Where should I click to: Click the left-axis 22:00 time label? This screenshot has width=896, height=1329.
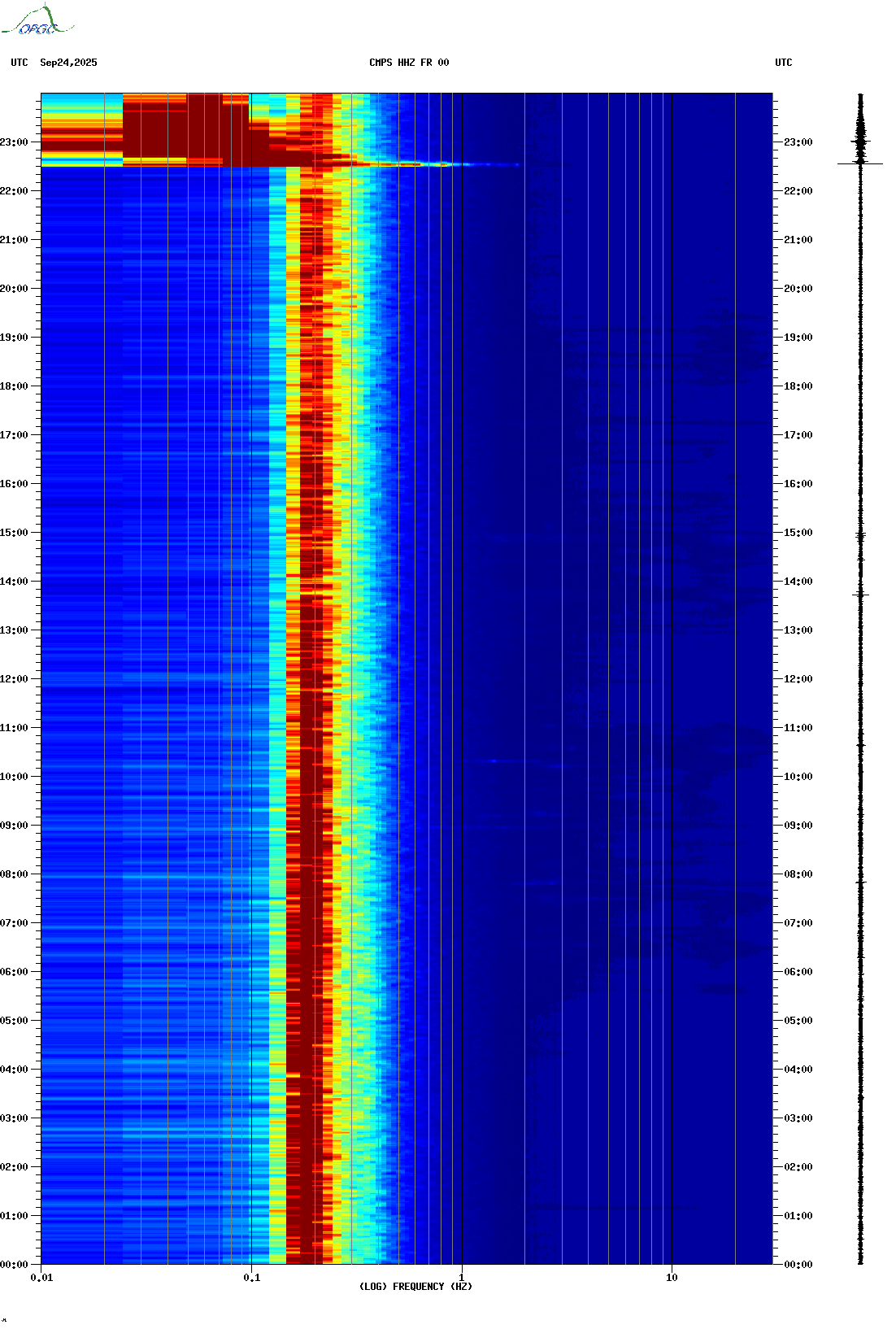(x=14, y=191)
